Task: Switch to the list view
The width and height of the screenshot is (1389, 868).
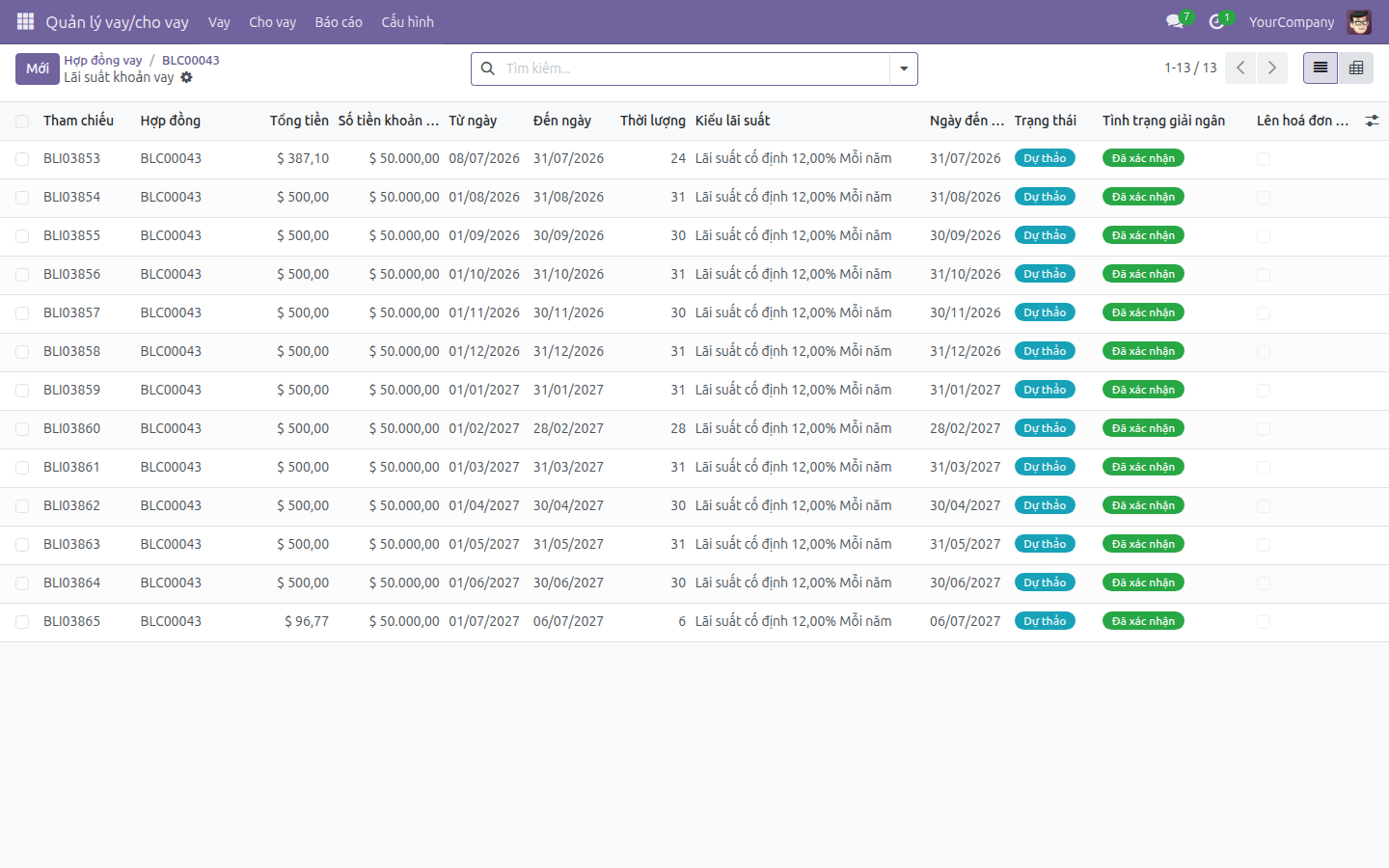Action: click(x=1321, y=68)
